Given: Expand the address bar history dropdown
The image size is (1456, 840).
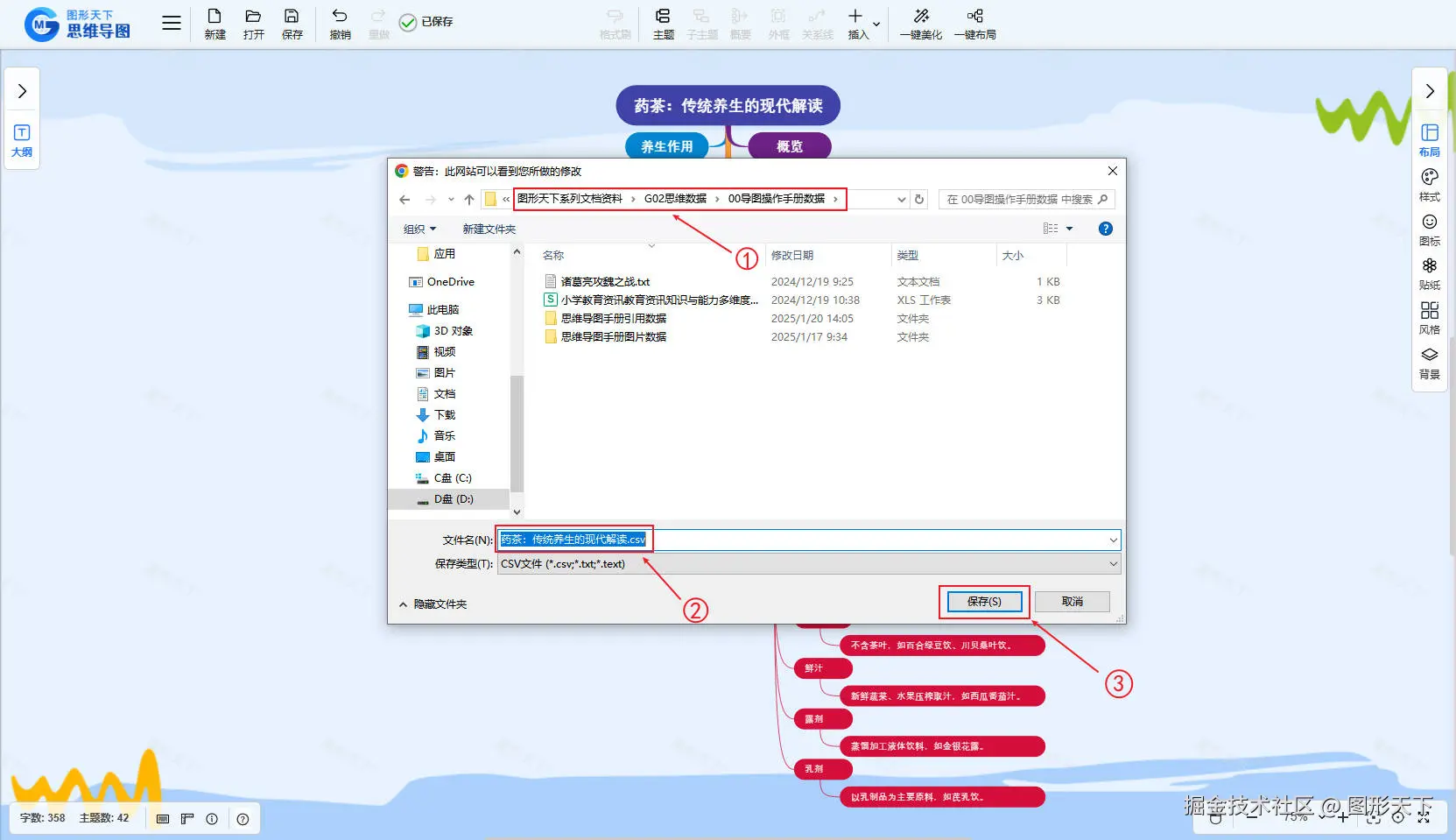Looking at the screenshot, I should pyautogui.click(x=902, y=200).
